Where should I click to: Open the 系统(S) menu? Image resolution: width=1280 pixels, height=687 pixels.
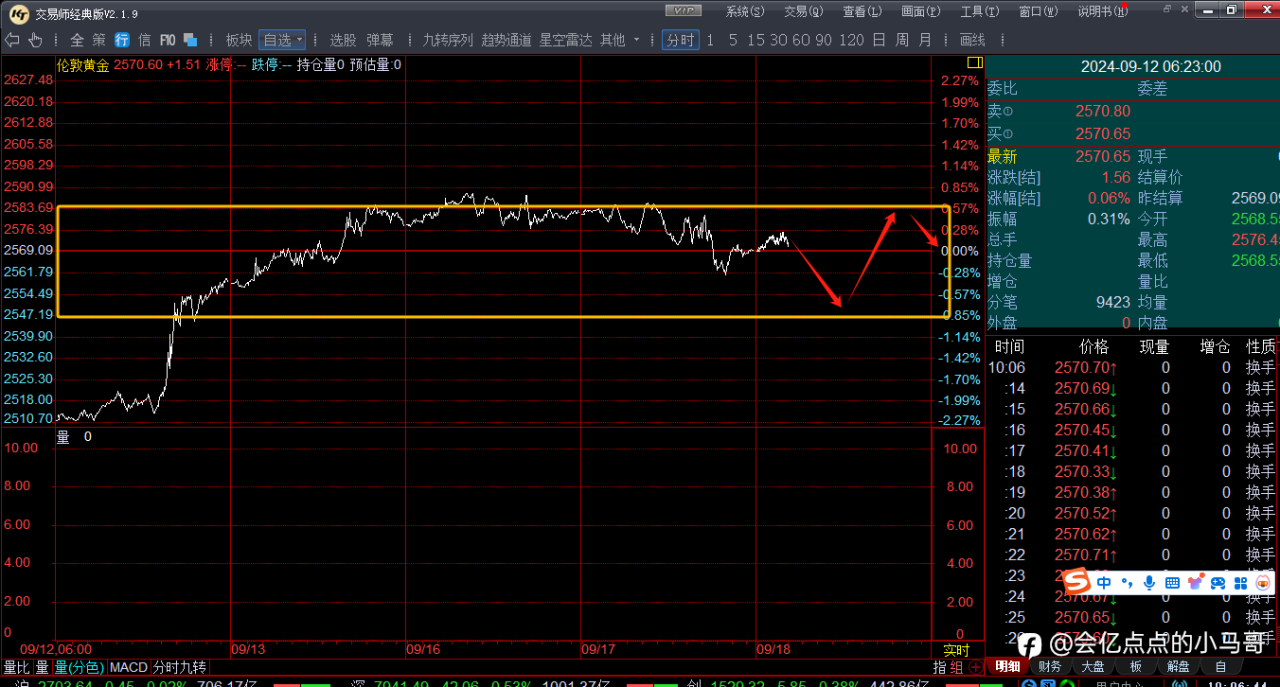[745, 11]
